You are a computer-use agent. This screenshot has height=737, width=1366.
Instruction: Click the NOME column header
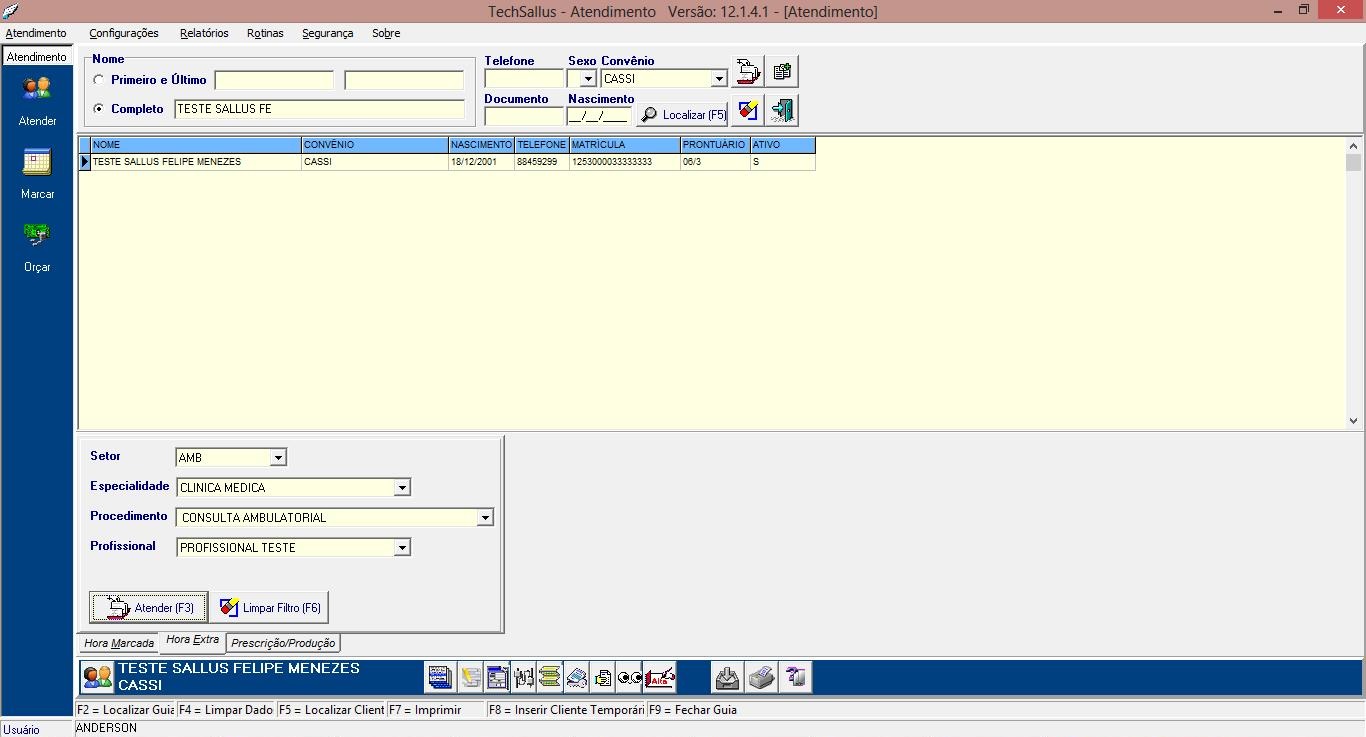coord(196,145)
